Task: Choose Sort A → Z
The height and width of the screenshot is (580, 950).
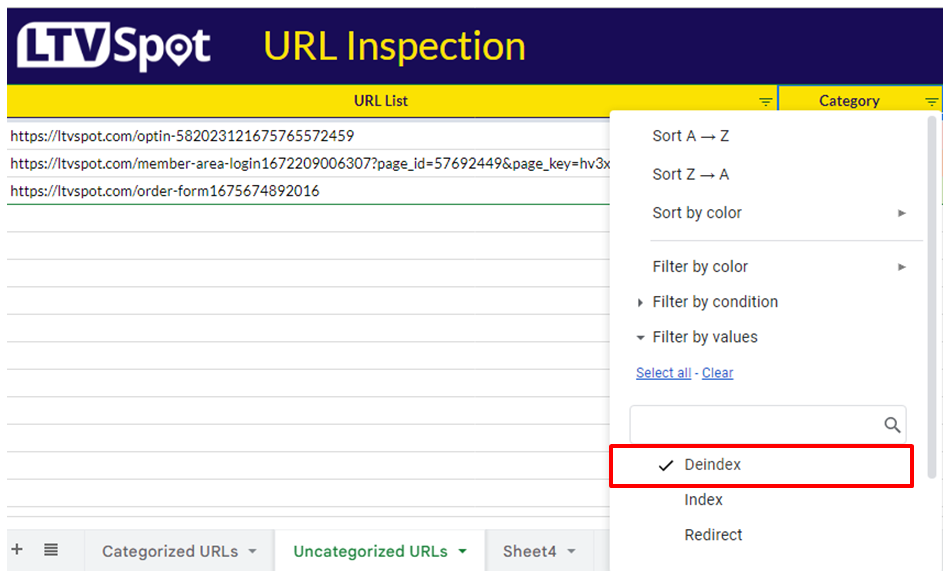Action: [x=691, y=136]
